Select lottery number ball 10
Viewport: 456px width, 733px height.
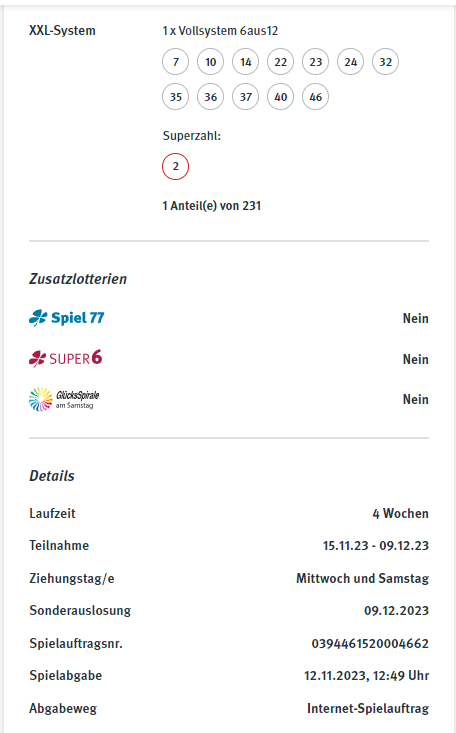(x=210, y=62)
